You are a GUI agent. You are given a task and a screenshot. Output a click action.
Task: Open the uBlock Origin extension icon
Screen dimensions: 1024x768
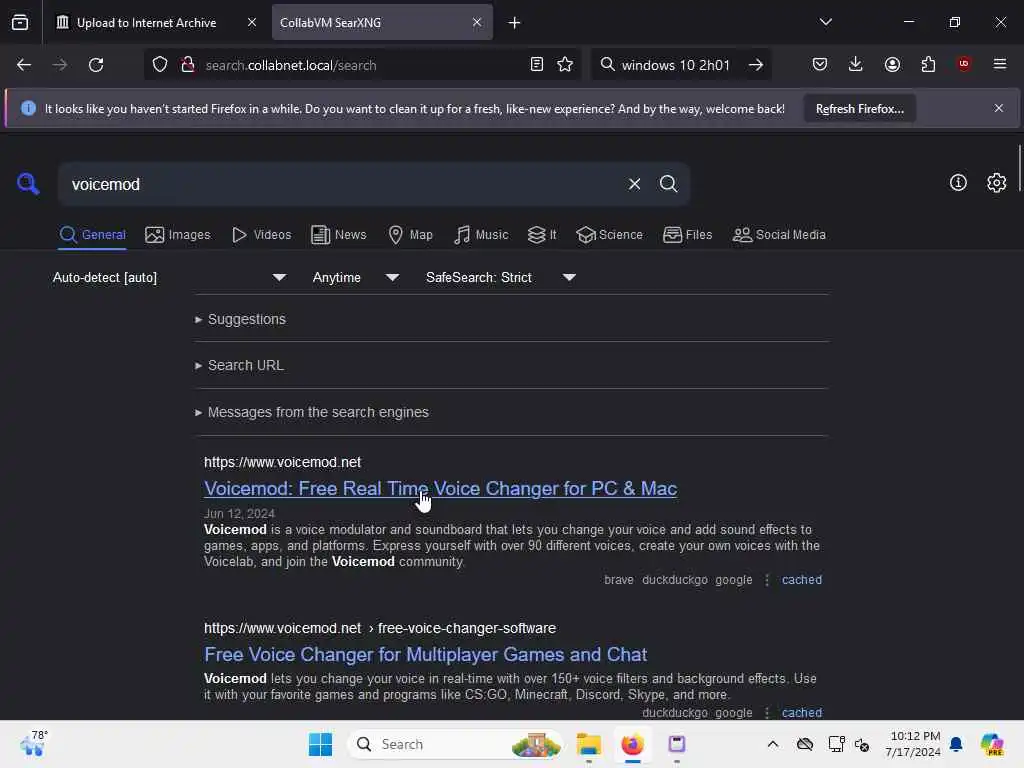point(963,64)
